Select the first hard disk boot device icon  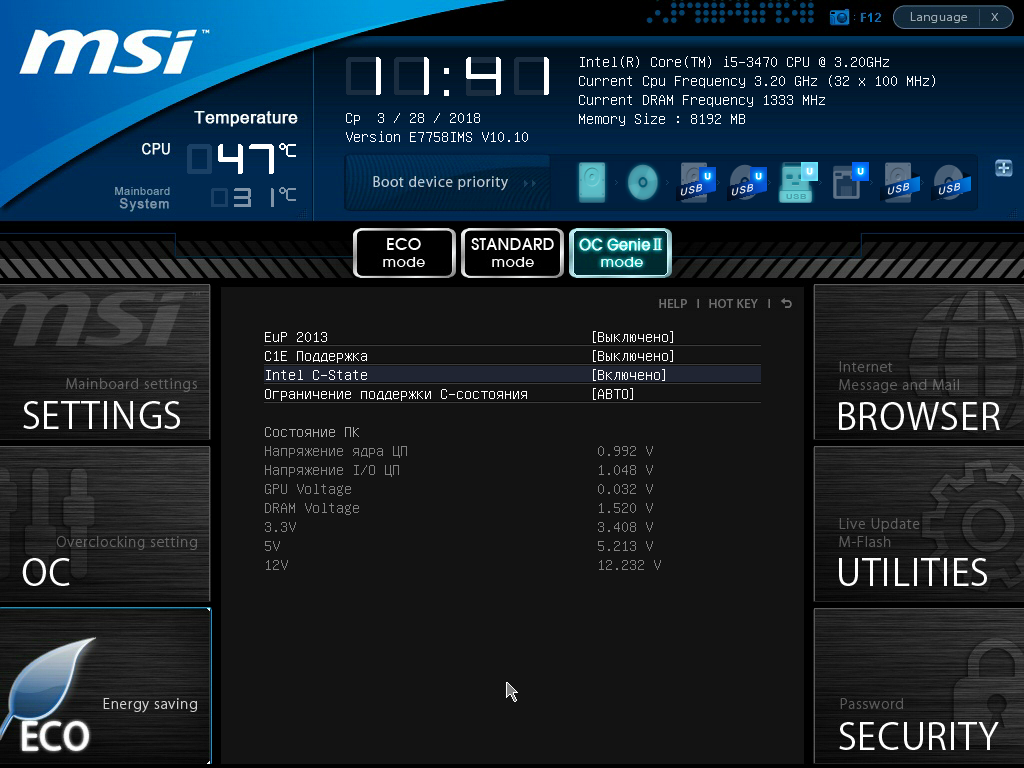pos(592,182)
